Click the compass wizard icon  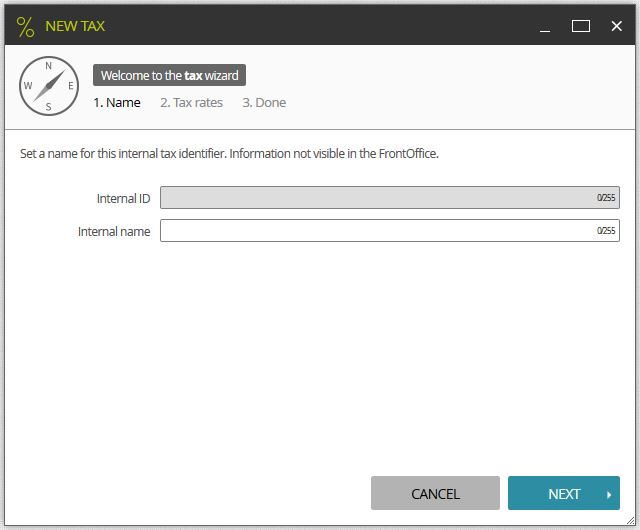pos(49,86)
